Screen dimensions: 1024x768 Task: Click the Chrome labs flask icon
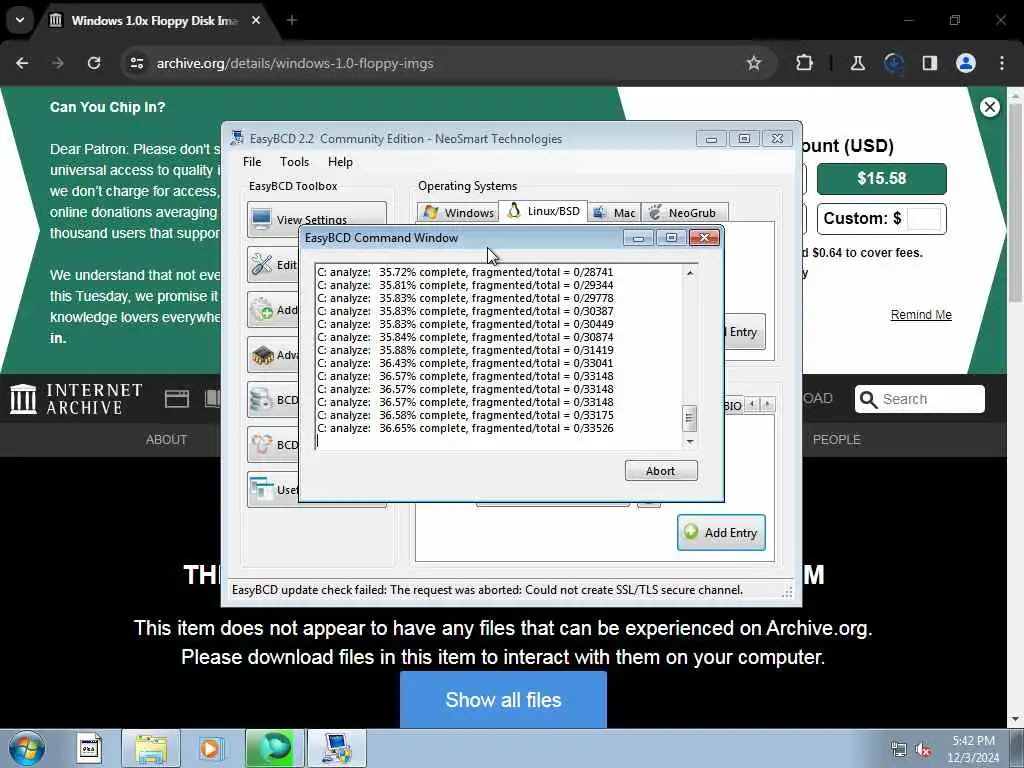(857, 63)
